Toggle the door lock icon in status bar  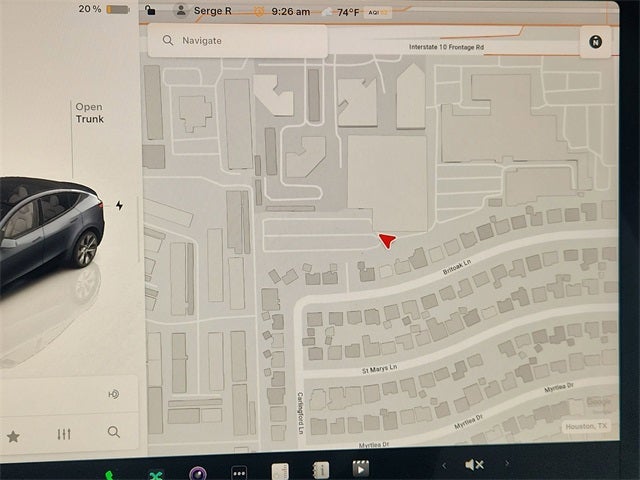coord(151,10)
